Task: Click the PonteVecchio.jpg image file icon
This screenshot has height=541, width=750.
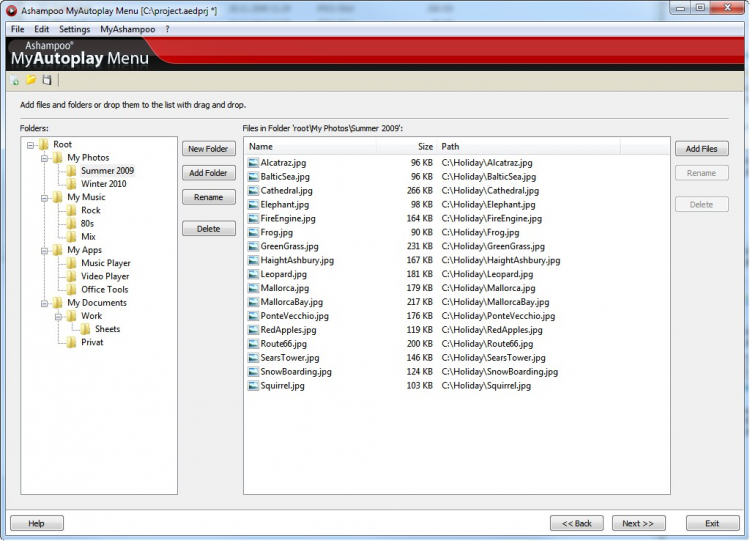Action: coord(253,316)
